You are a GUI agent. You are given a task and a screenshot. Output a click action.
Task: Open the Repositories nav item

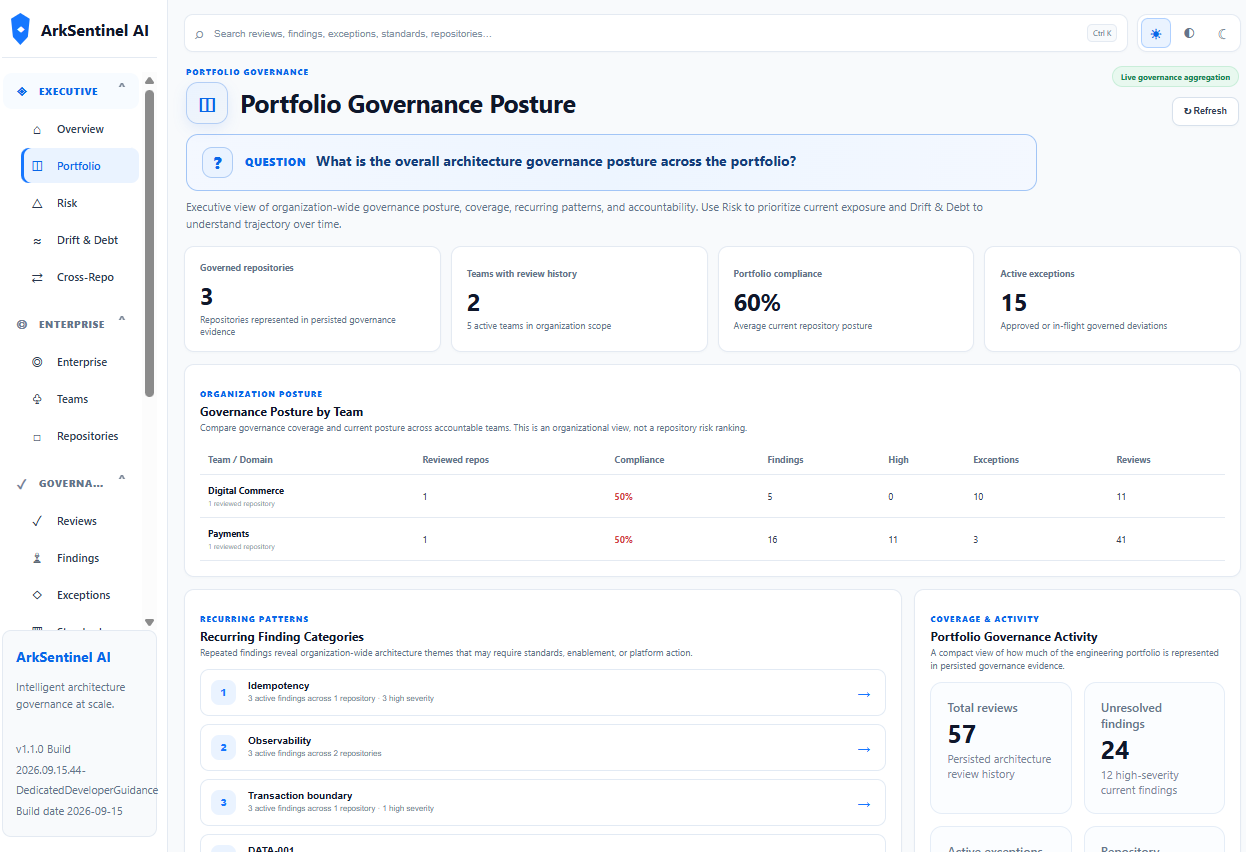[x=80, y=437]
